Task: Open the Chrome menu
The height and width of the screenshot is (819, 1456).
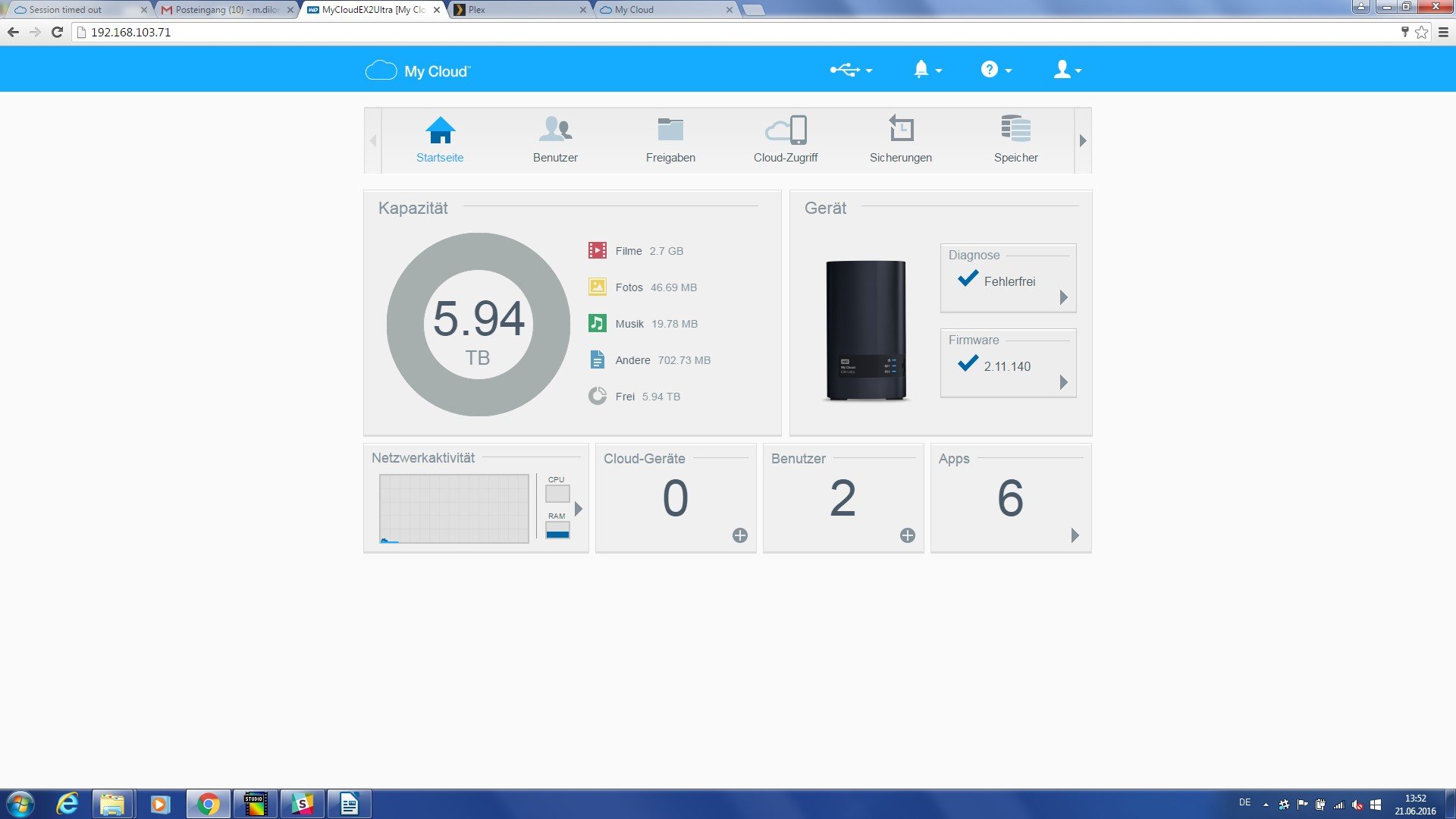Action: click(x=1443, y=32)
